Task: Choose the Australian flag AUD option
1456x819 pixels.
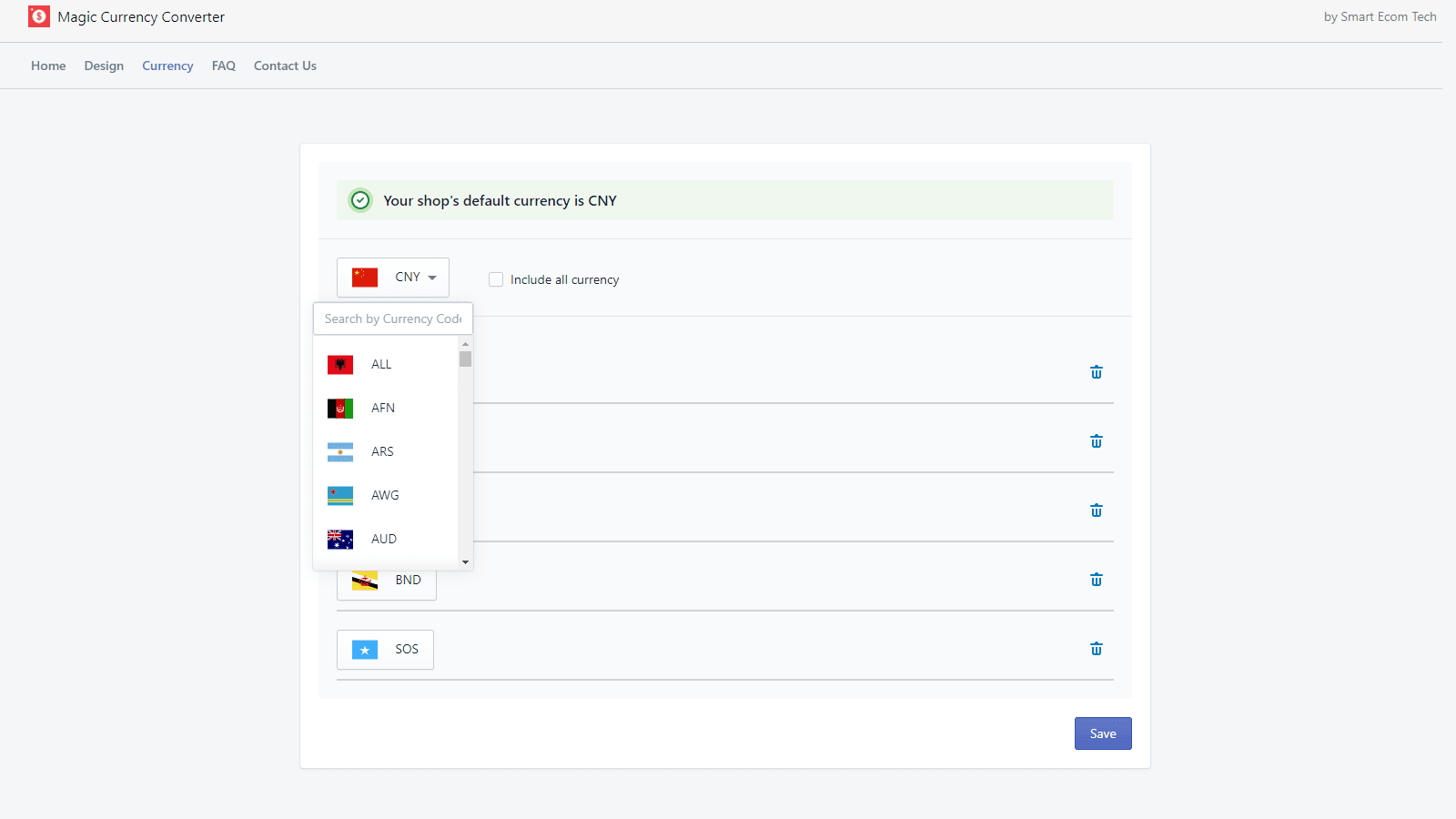Action: [383, 540]
